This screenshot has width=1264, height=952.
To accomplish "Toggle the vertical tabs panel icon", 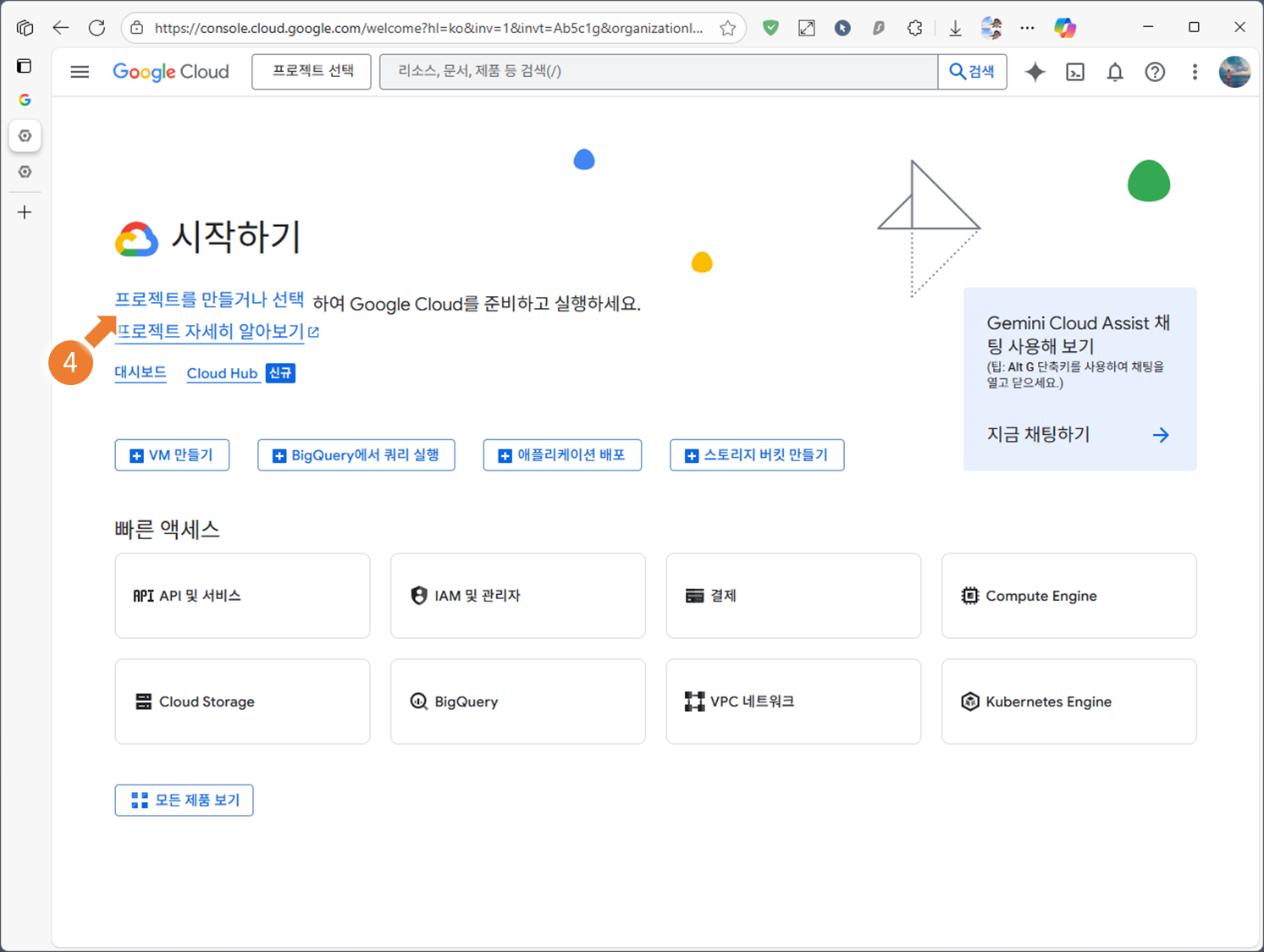I will 25,66.
